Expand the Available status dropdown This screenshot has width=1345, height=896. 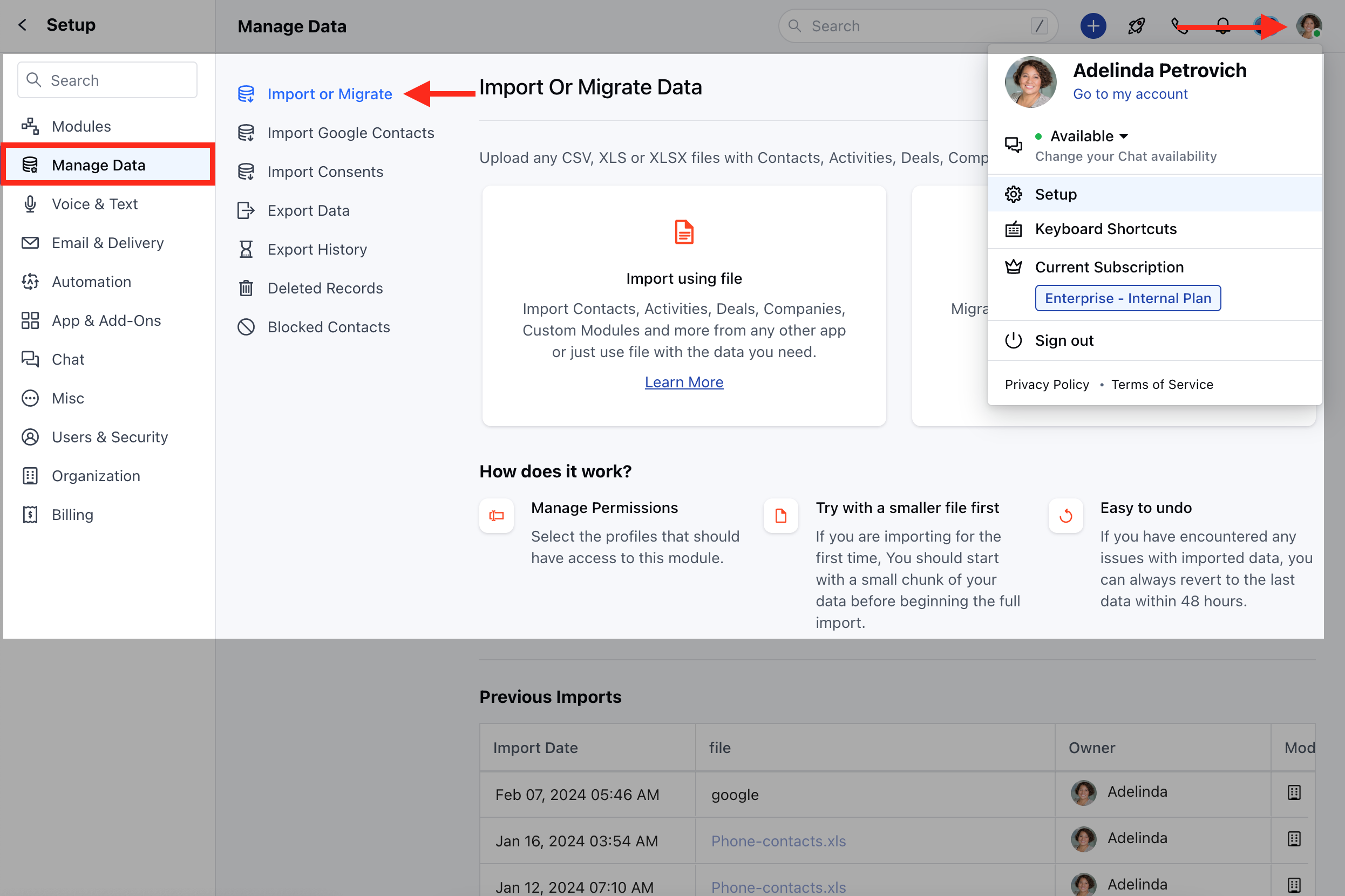point(1088,136)
